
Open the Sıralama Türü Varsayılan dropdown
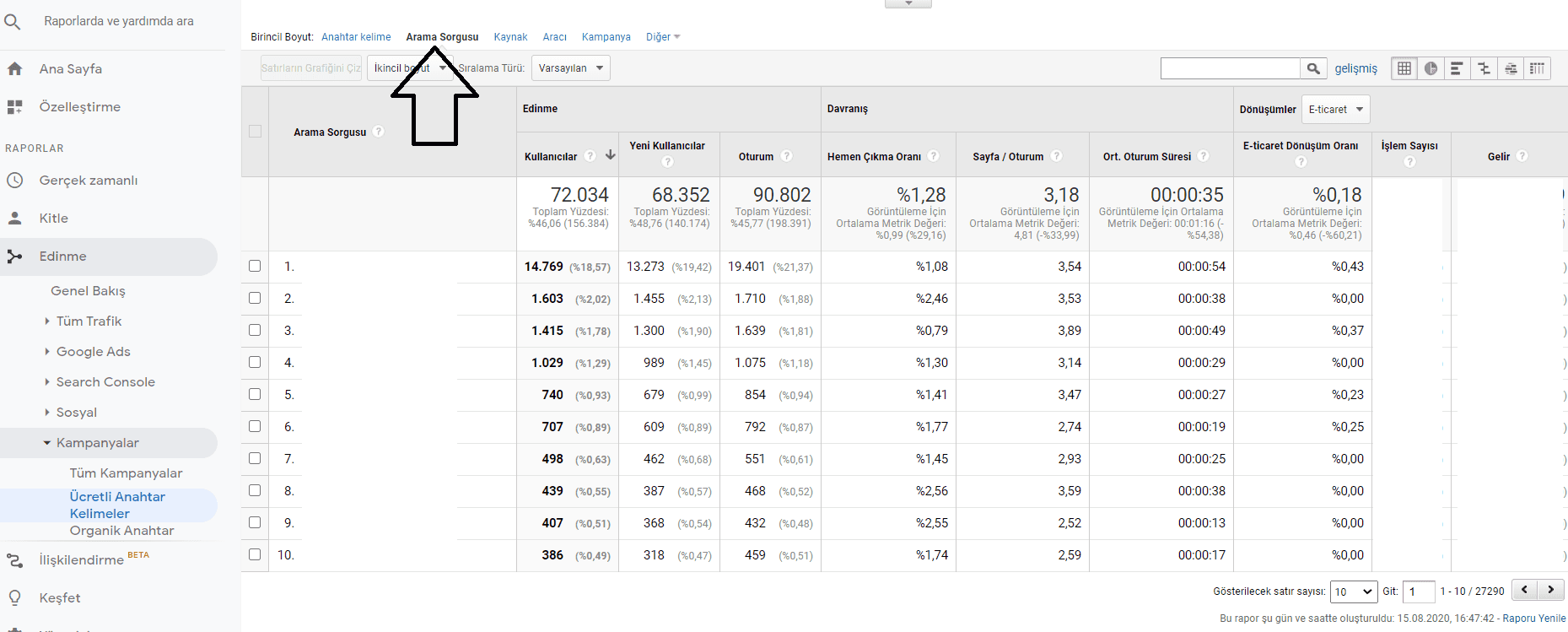[x=571, y=68]
